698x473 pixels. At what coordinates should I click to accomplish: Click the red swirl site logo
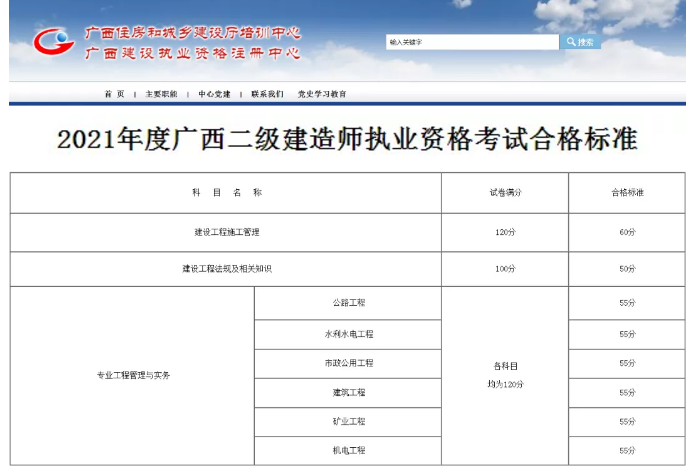pyautogui.click(x=54, y=42)
